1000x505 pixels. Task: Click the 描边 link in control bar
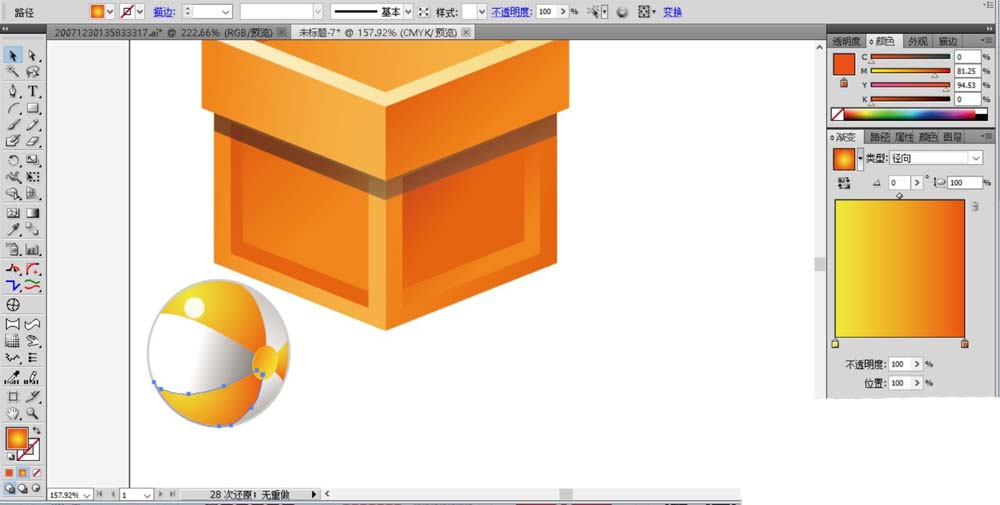coord(163,12)
